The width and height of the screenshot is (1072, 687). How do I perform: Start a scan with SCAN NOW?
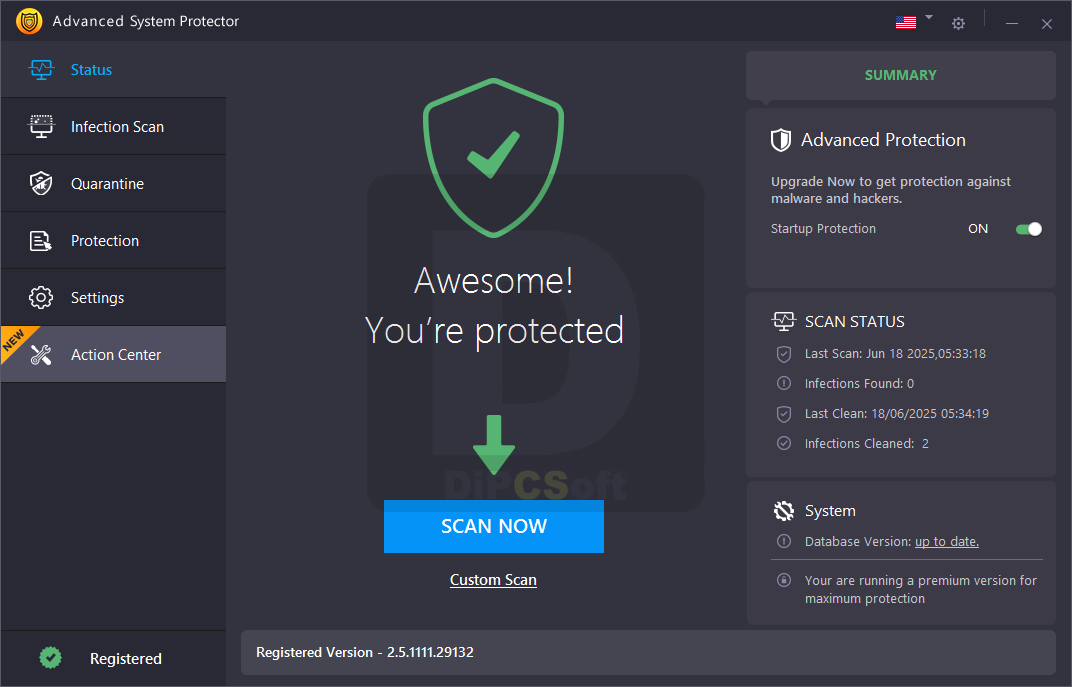[x=494, y=526]
